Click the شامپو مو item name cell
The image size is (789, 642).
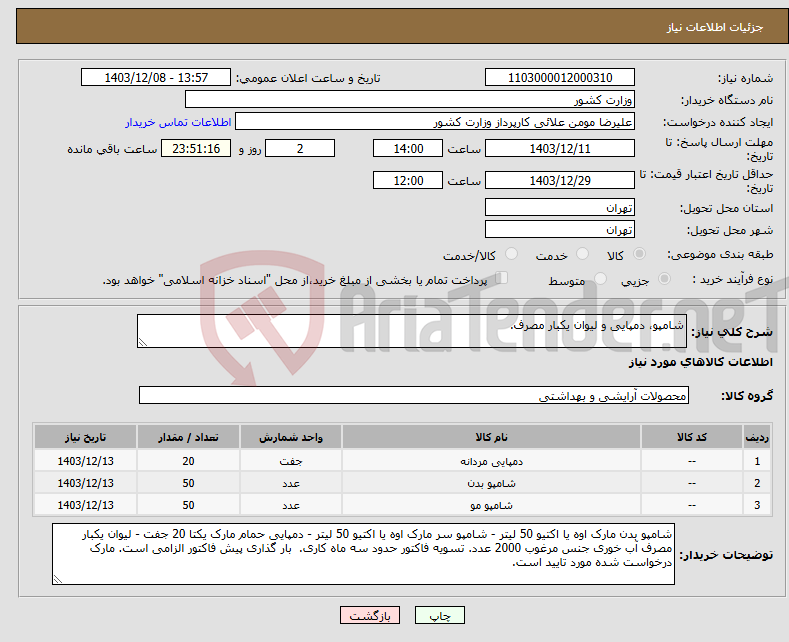(491, 505)
